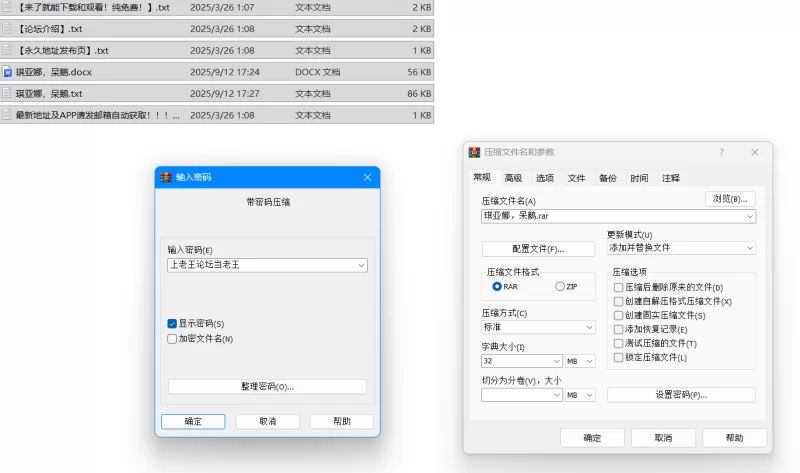Select file name 【论坛介绍】.txt
Screen dimensions: 800x473
49,29
